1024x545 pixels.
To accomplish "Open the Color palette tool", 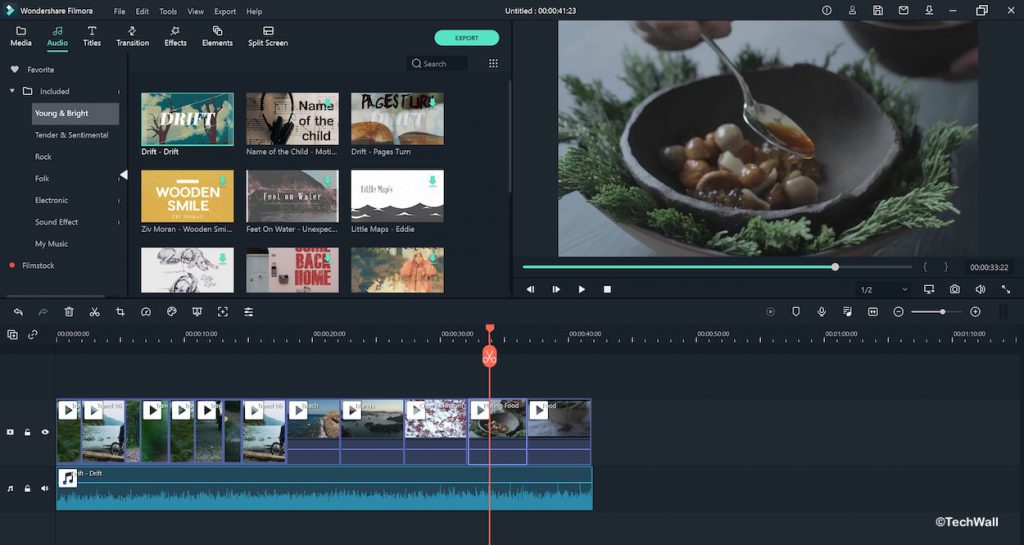I will point(172,312).
